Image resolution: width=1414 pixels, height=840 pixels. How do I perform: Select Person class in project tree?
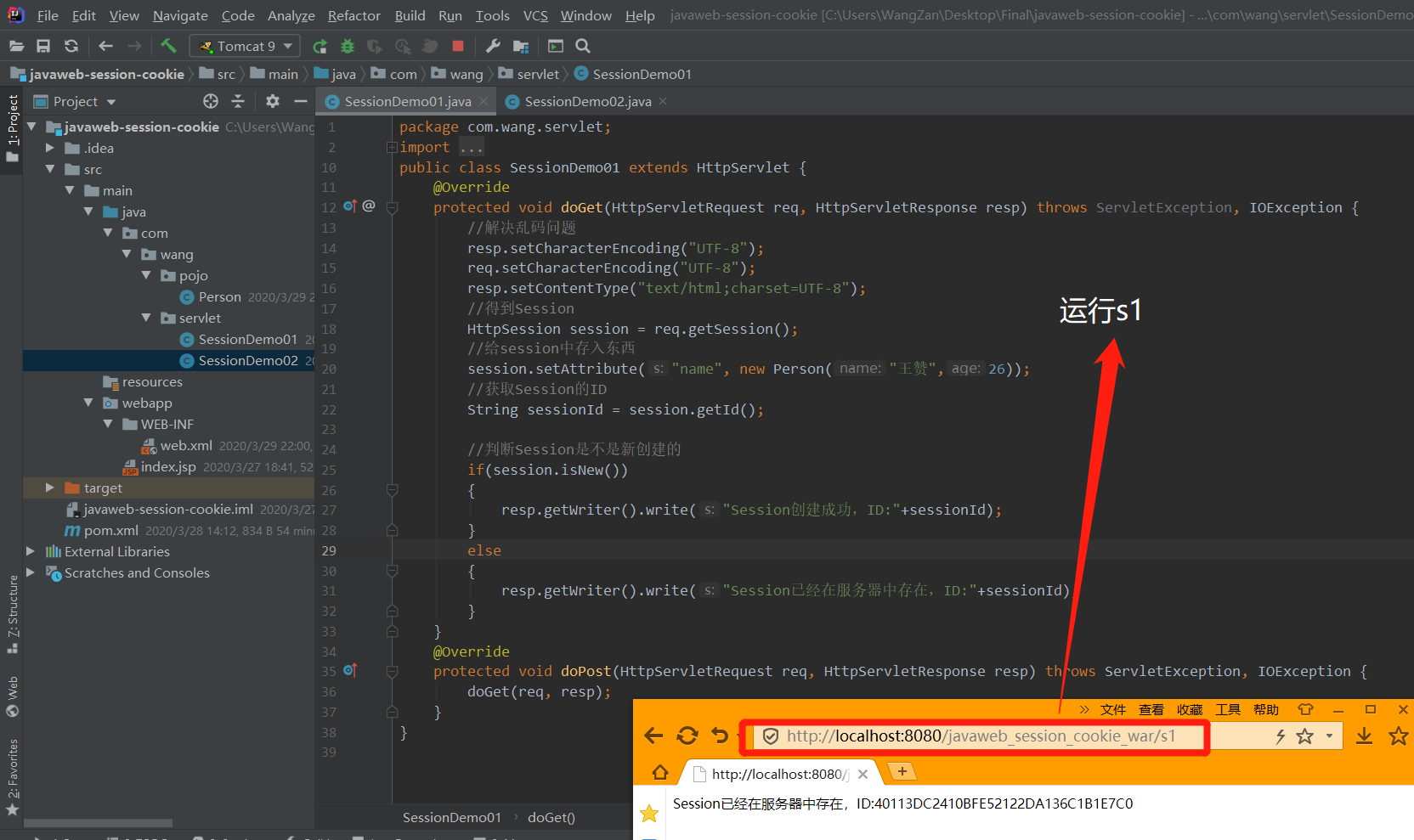click(x=219, y=296)
